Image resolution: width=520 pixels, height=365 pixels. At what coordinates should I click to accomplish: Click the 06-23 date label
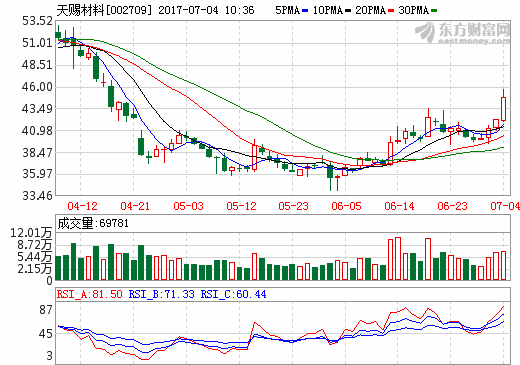click(452, 206)
